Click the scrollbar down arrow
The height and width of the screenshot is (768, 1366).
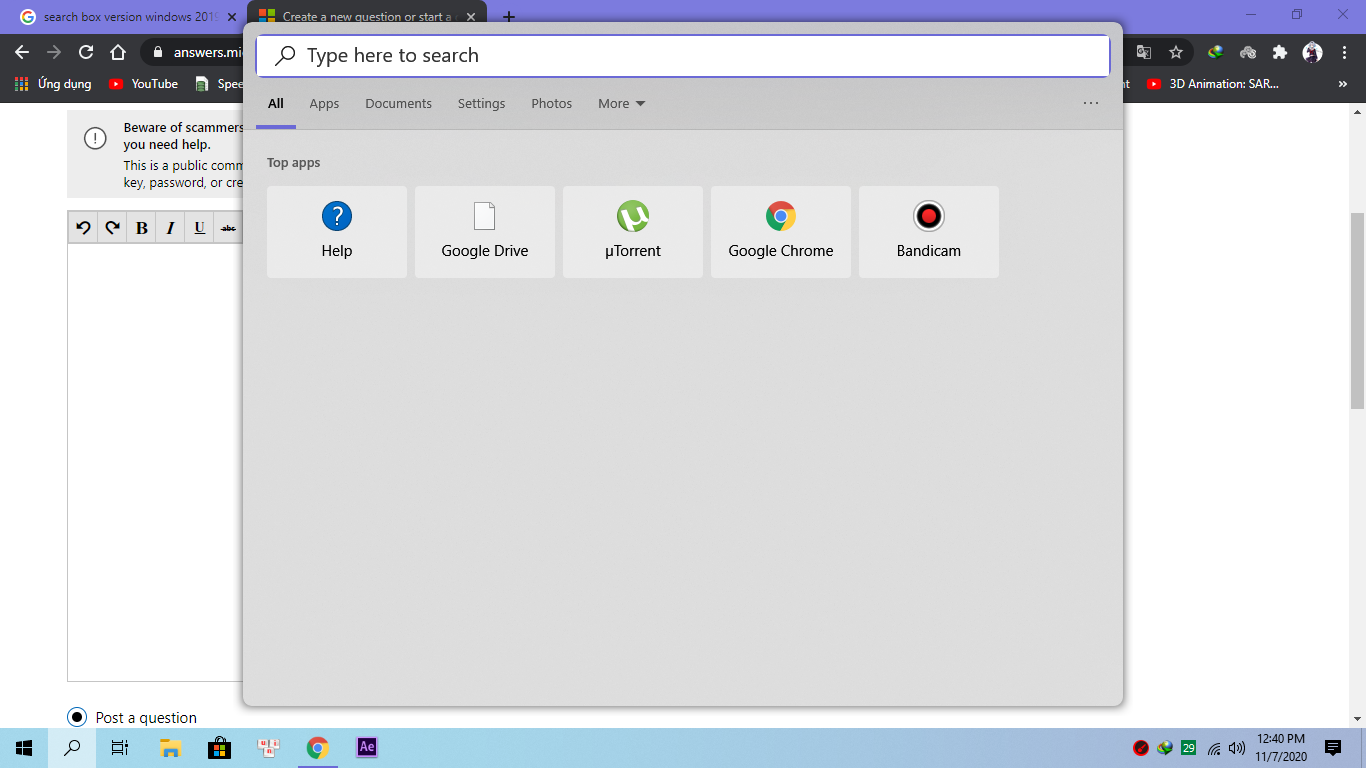1357,718
